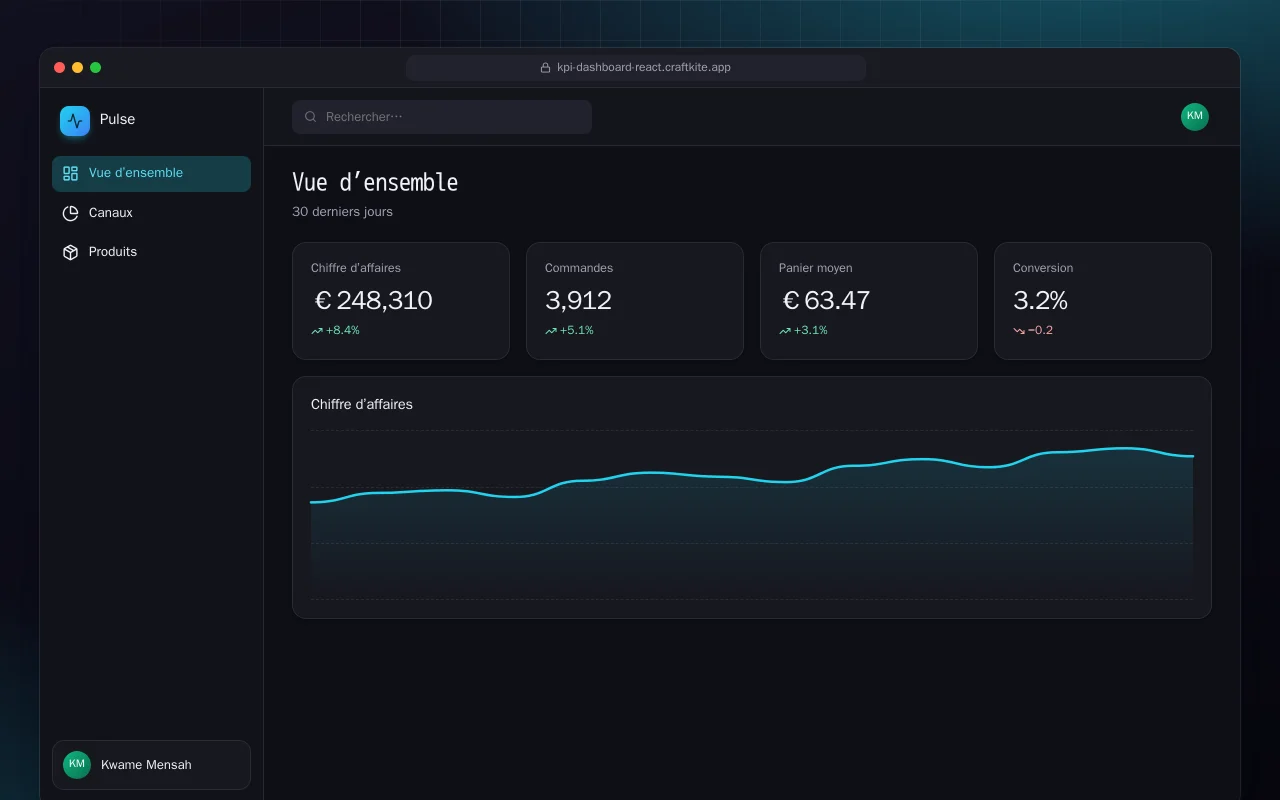Click the 3,912 orders value
Viewport: 1280px width, 800px height.
tap(578, 300)
